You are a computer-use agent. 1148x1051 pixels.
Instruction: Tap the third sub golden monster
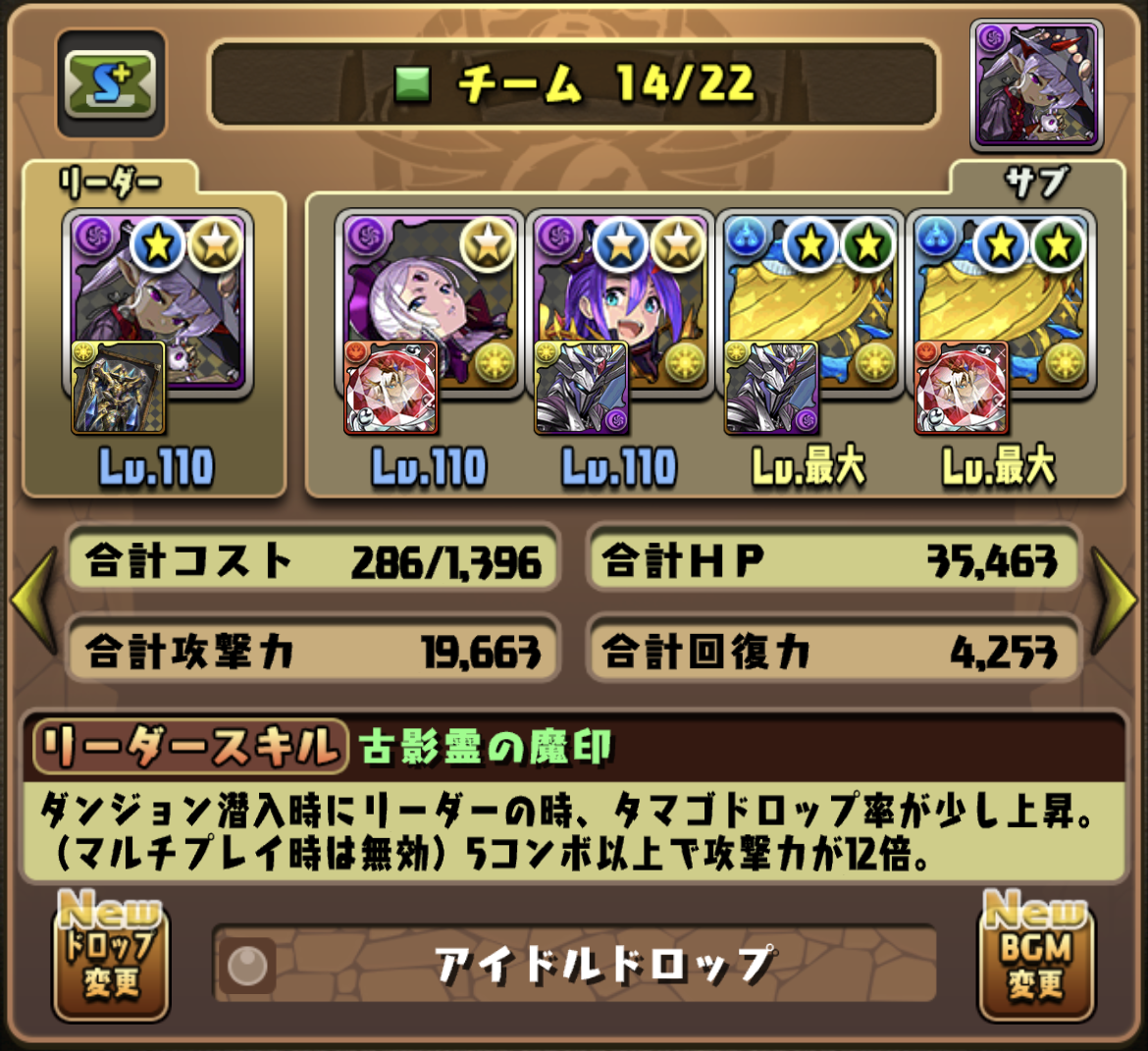[x=809, y=304]
